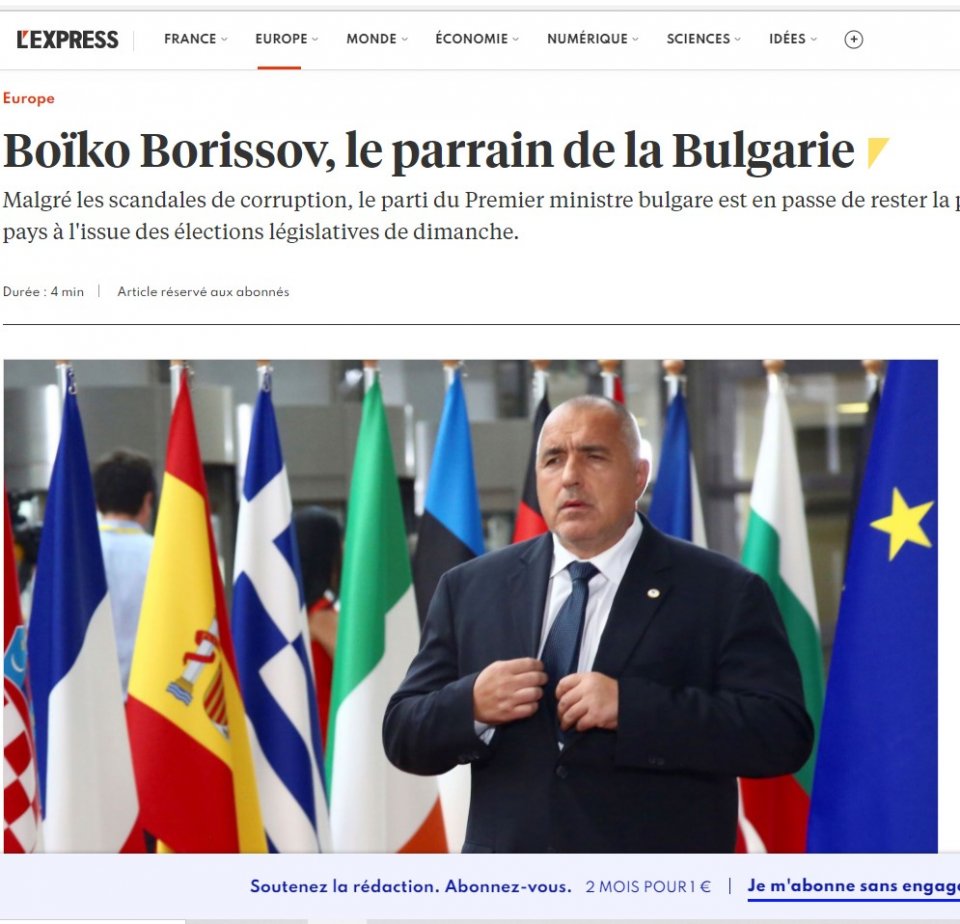Expand the Sciences dropdown chevron
960x924 pixels.
pyautogui.click(x=738, y=39)
